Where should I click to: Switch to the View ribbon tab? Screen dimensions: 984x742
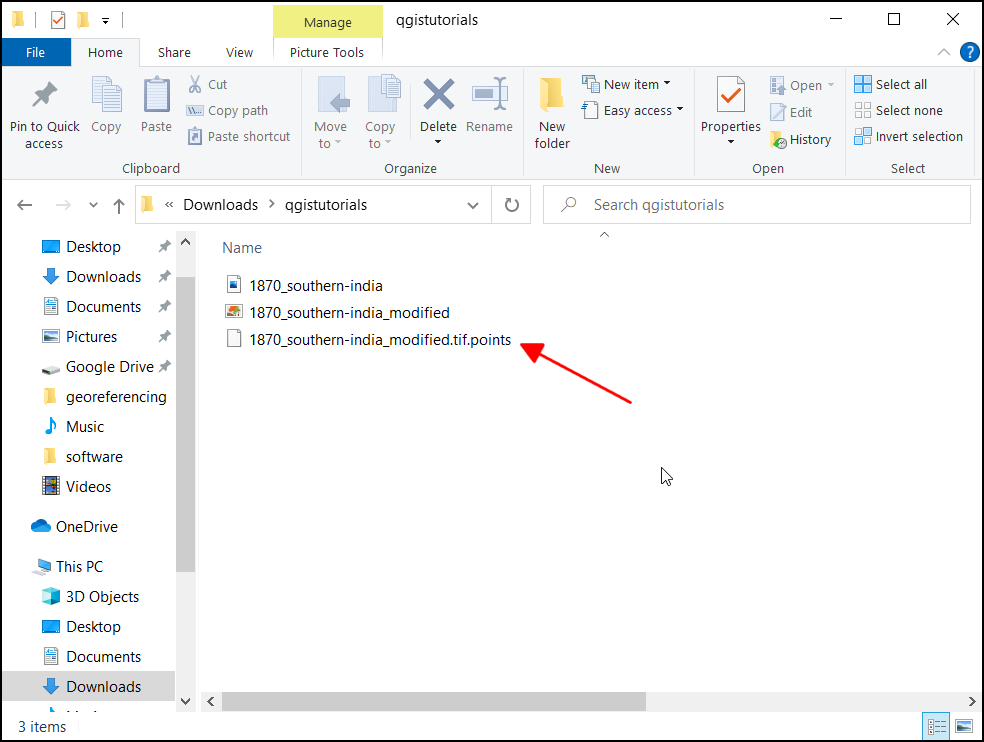pos(240,52)
